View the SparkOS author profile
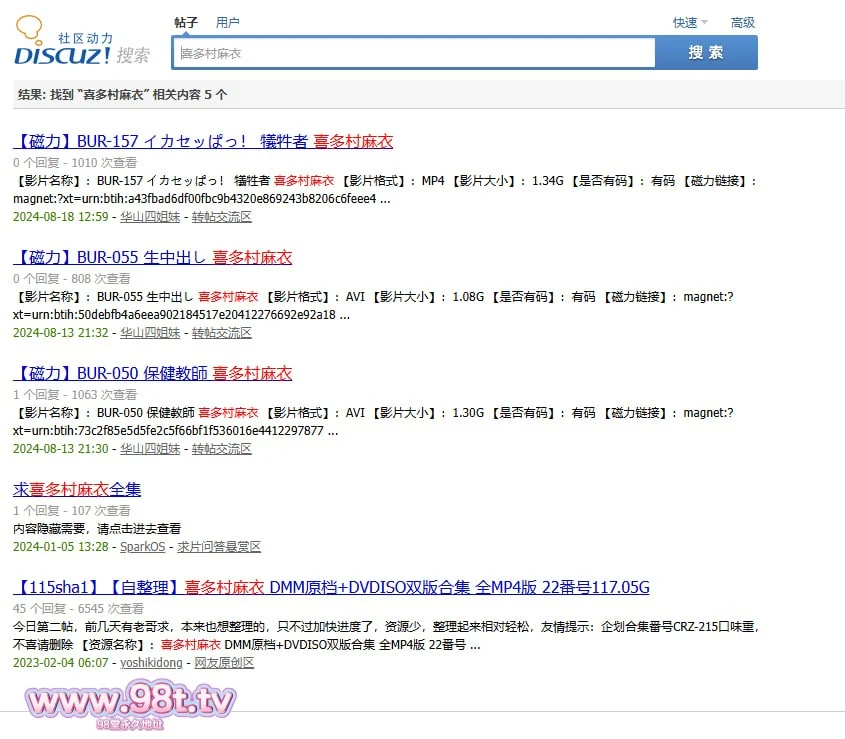The image size is (845, 739). click(x=142, y=547)
